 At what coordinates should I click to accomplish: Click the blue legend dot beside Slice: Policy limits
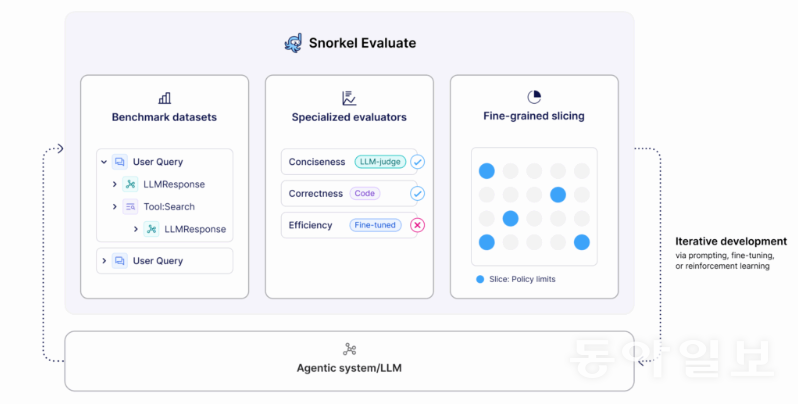[480, 279]
